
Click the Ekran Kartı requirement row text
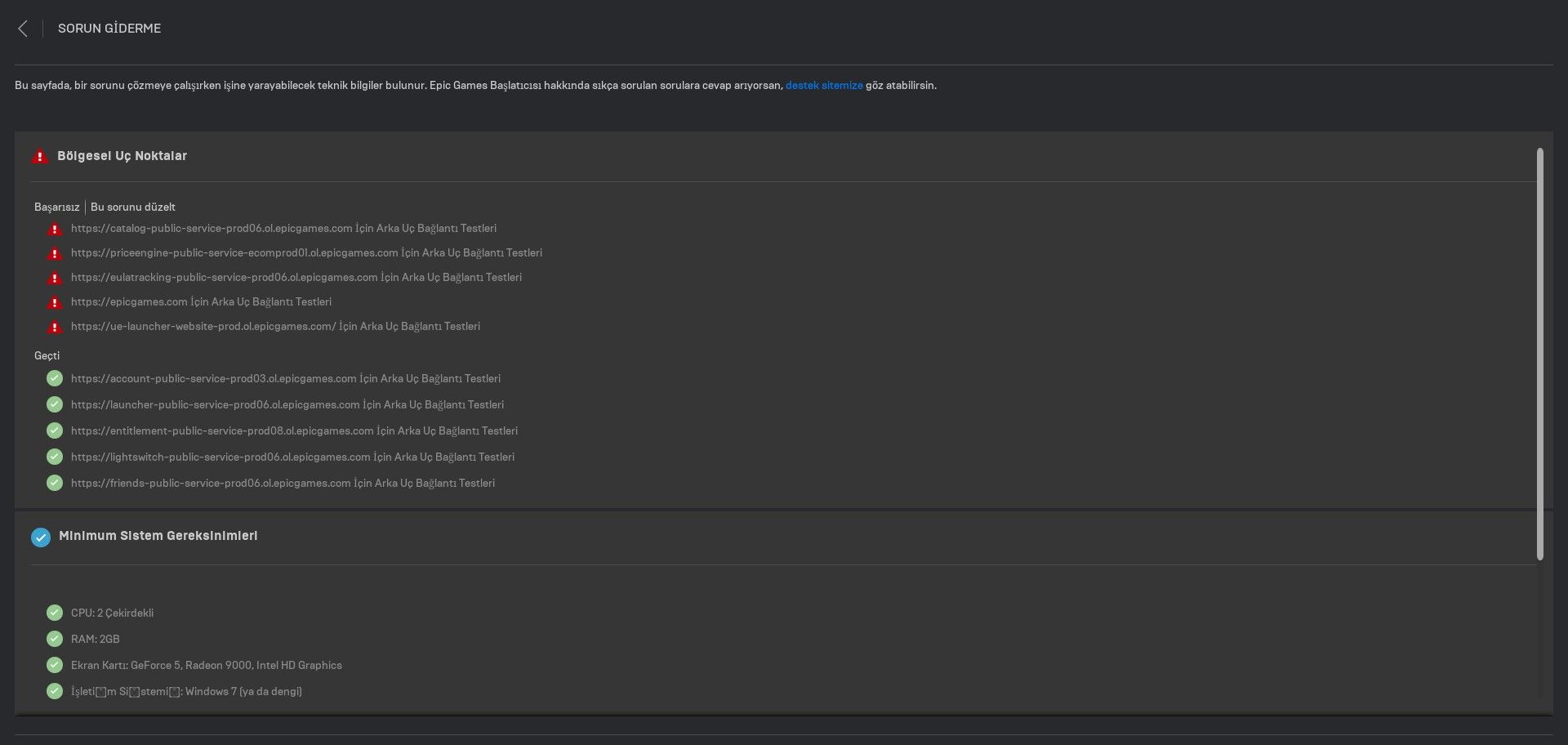206,666
